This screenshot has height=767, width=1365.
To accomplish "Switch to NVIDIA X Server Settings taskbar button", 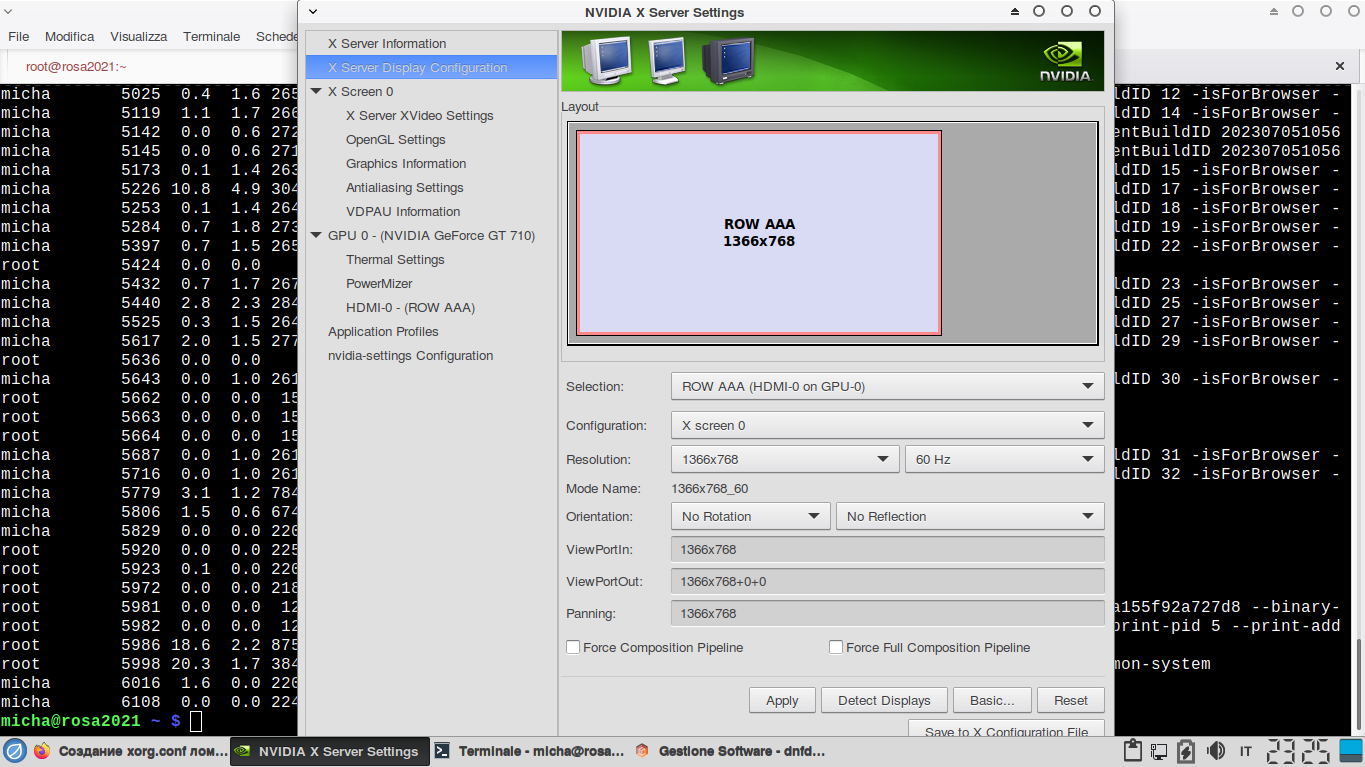I will (x=330, y=751).
